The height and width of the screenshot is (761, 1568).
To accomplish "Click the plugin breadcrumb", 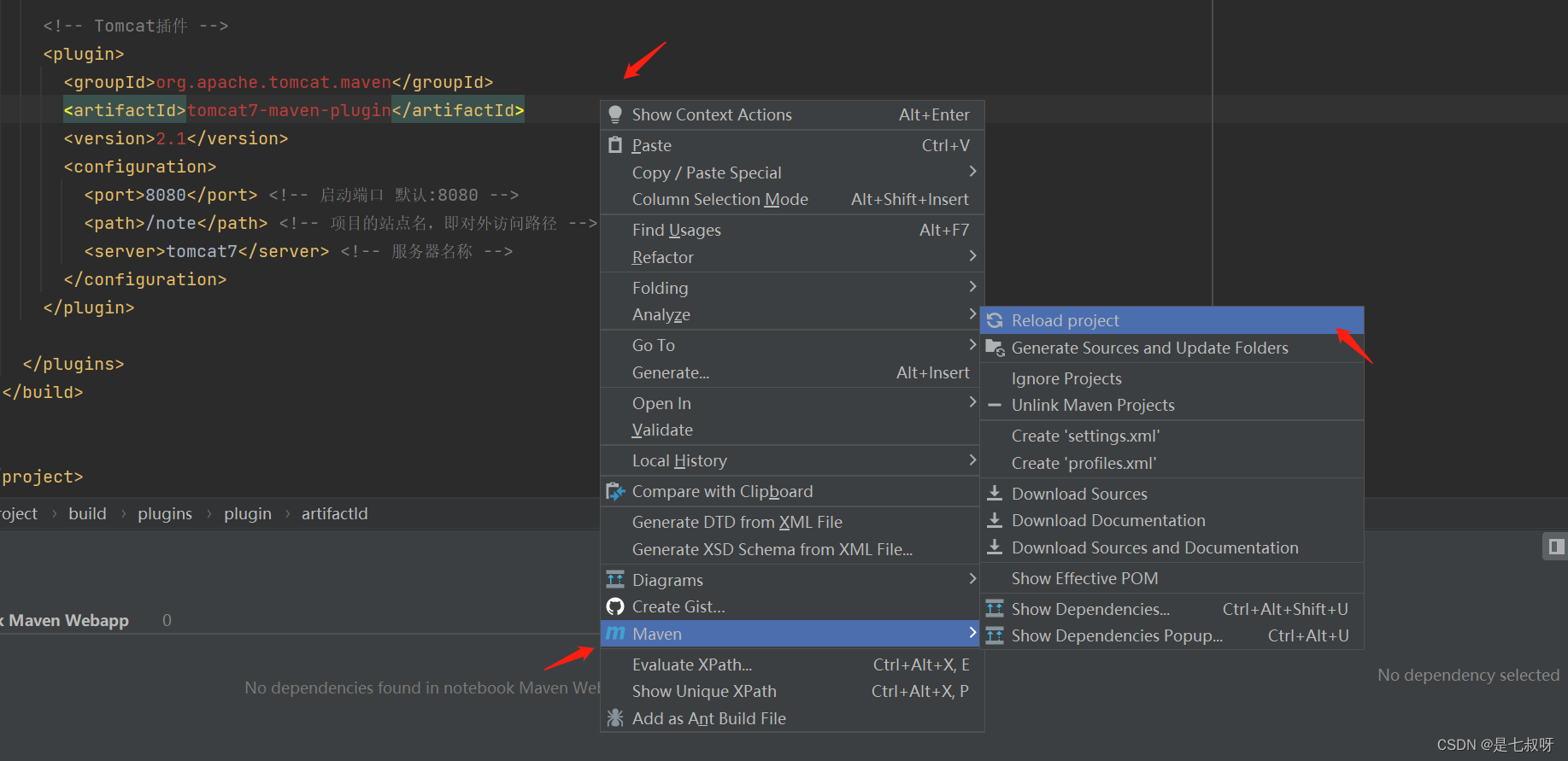I will [x=248, y=513].
